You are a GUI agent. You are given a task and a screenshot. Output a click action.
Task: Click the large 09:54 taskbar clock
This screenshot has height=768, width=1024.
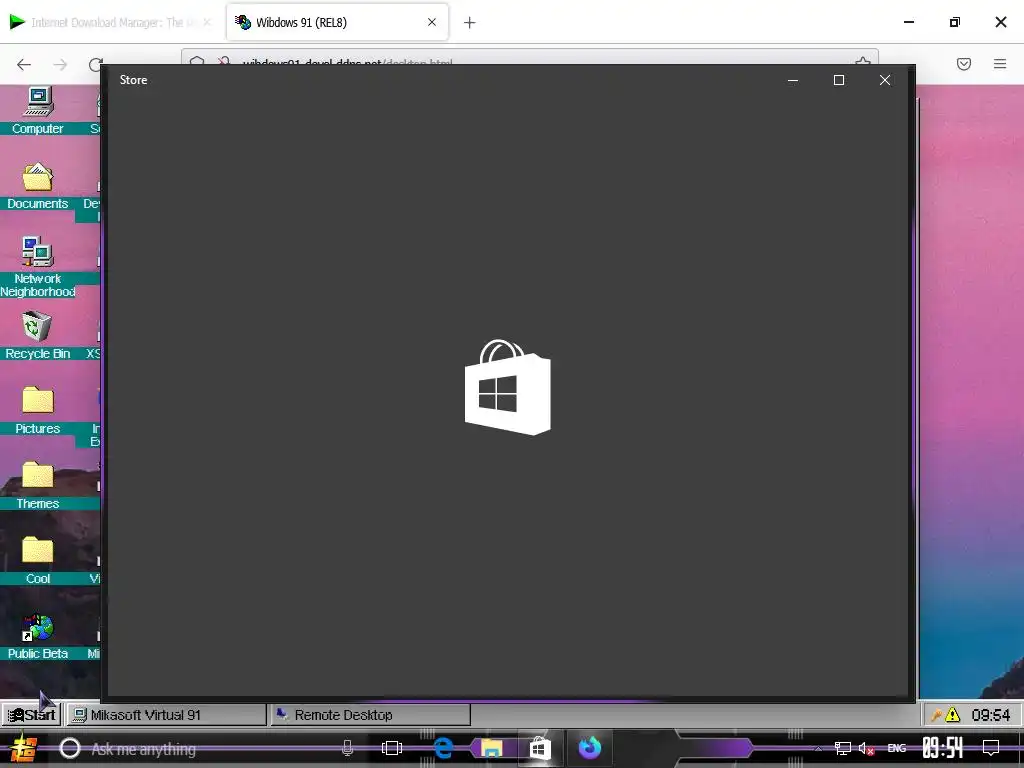tap(942, 748)
